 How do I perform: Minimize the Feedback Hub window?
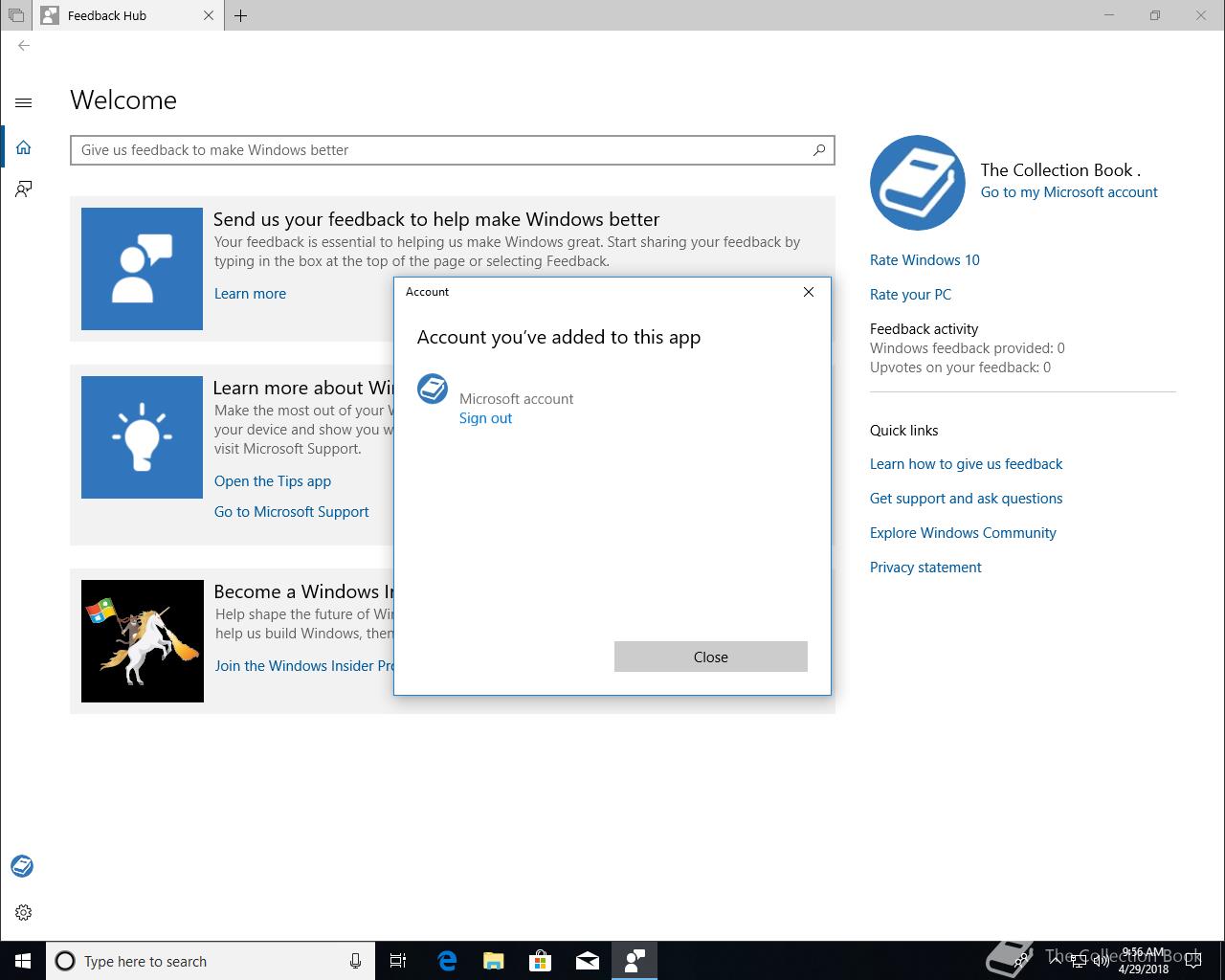click(x=1110, y=15)
